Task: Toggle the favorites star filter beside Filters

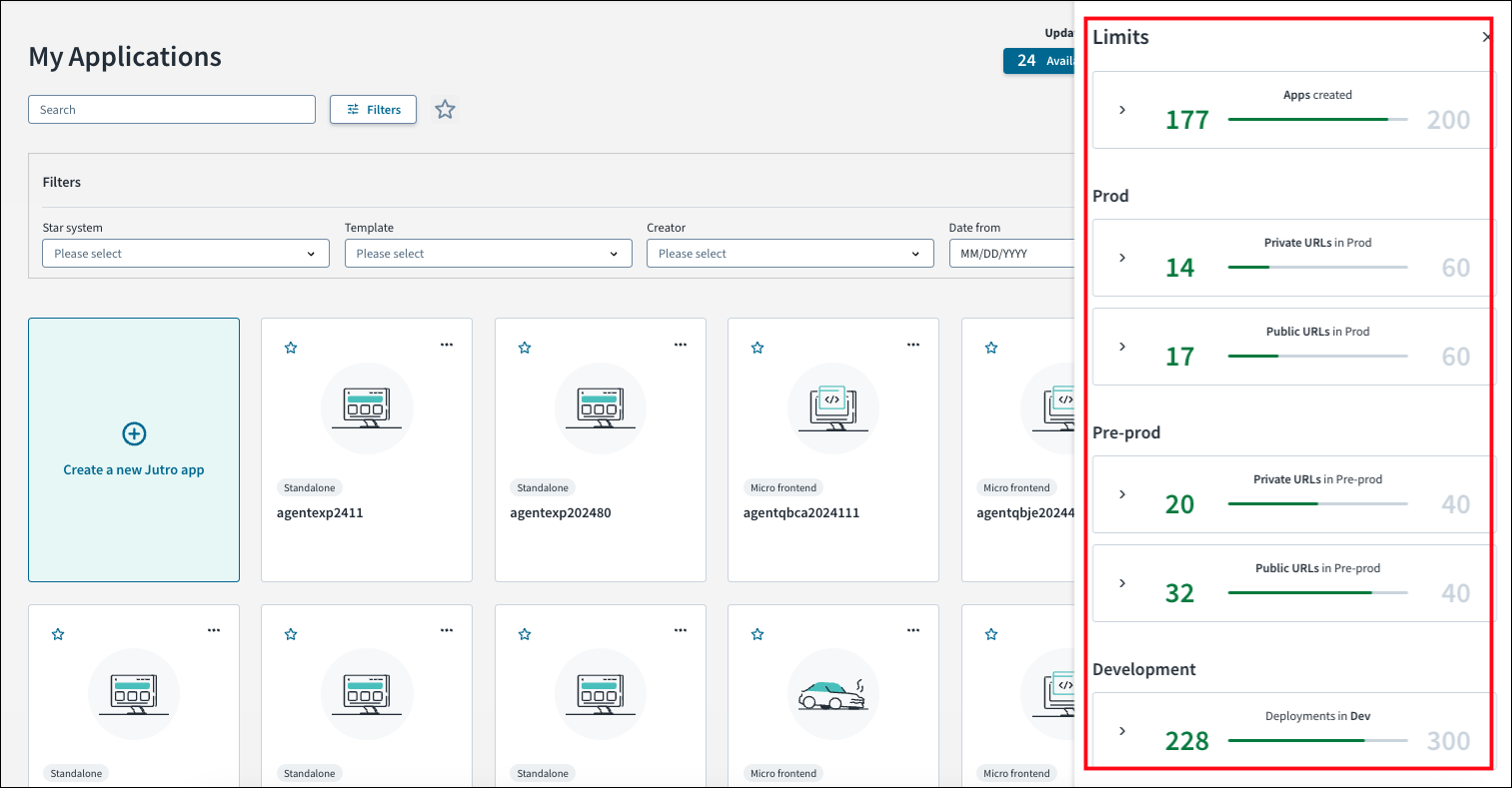Action: (445, 110)
